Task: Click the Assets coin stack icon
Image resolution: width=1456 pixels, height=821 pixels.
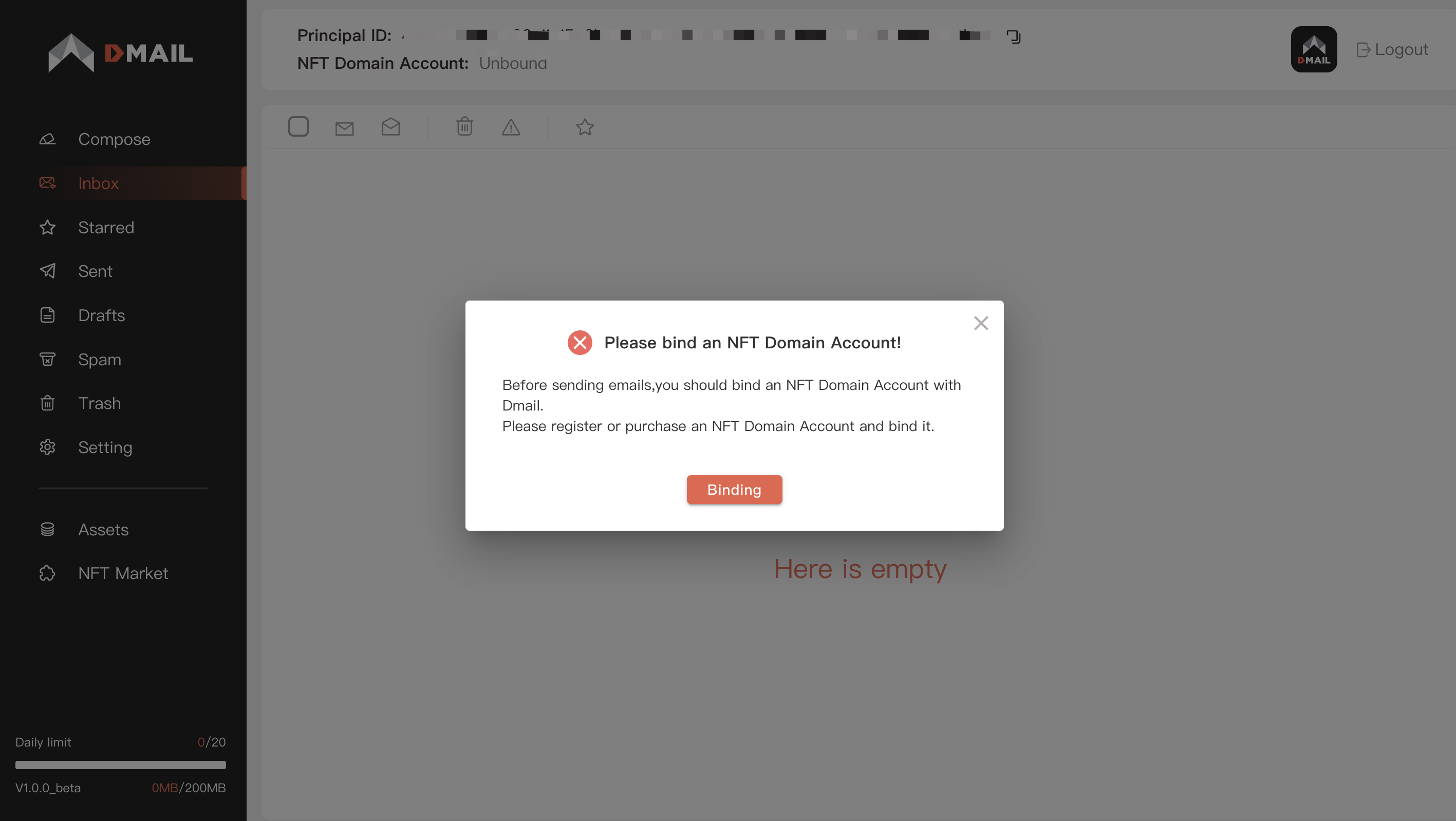Action: click(47, 530)
